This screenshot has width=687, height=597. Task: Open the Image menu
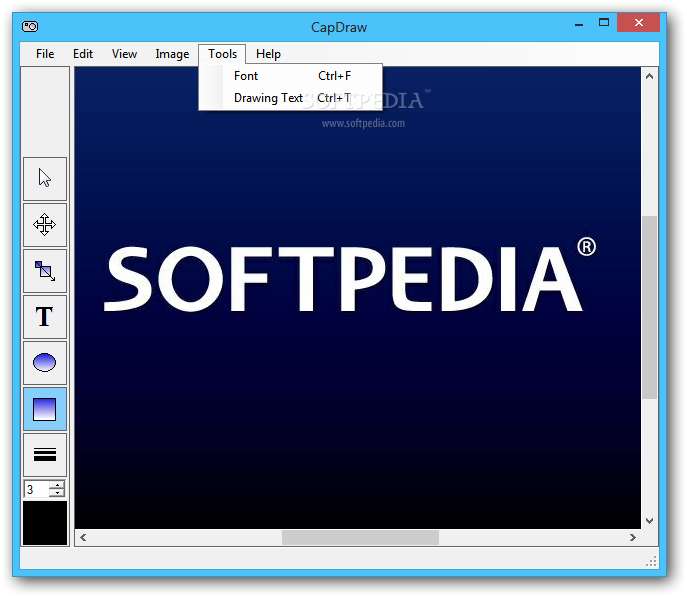[x=172, y=54]
